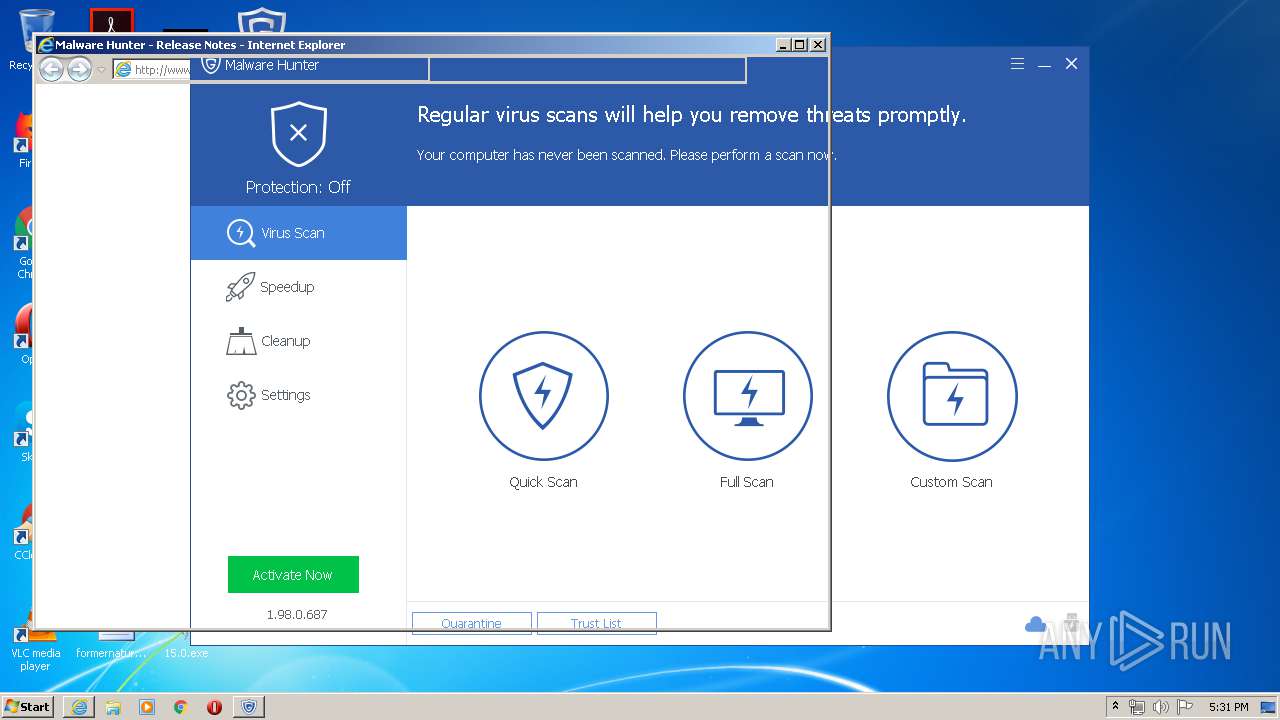Open the volume tray icon
The image size is (1280, 720).
tap(1161, 706)
